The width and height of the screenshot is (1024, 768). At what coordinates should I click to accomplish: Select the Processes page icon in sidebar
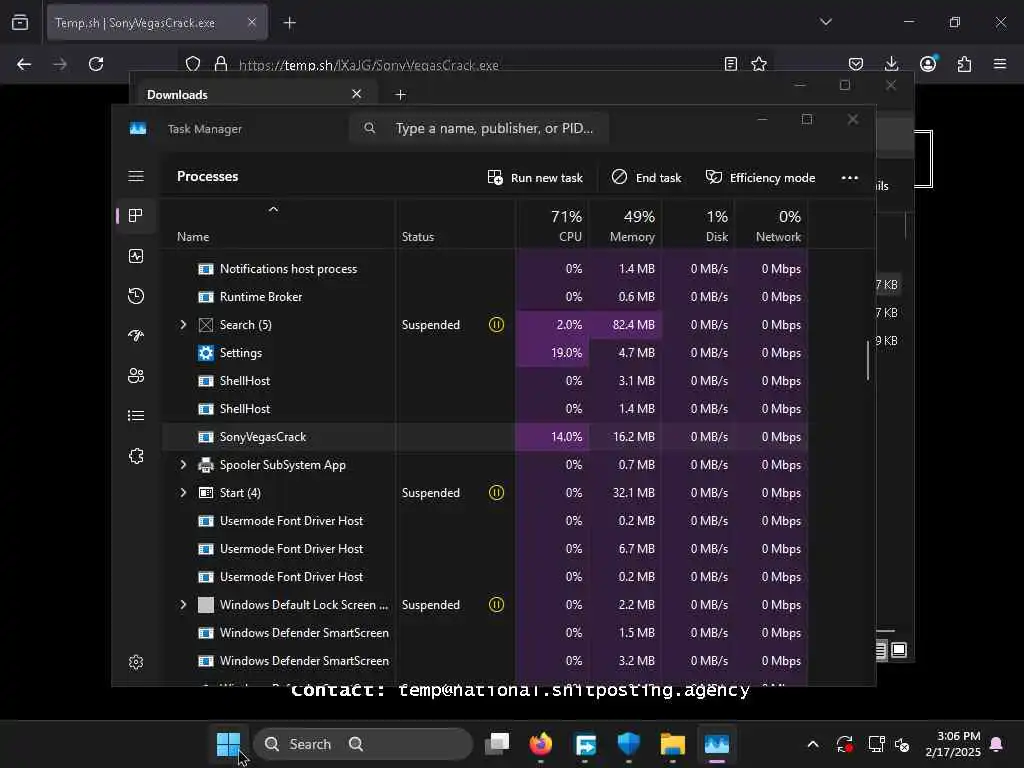[136, 216]
